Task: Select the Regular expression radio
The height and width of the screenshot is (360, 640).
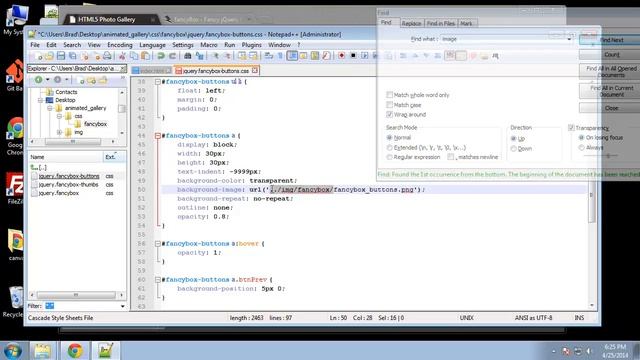Action: [x=389, y=157]
